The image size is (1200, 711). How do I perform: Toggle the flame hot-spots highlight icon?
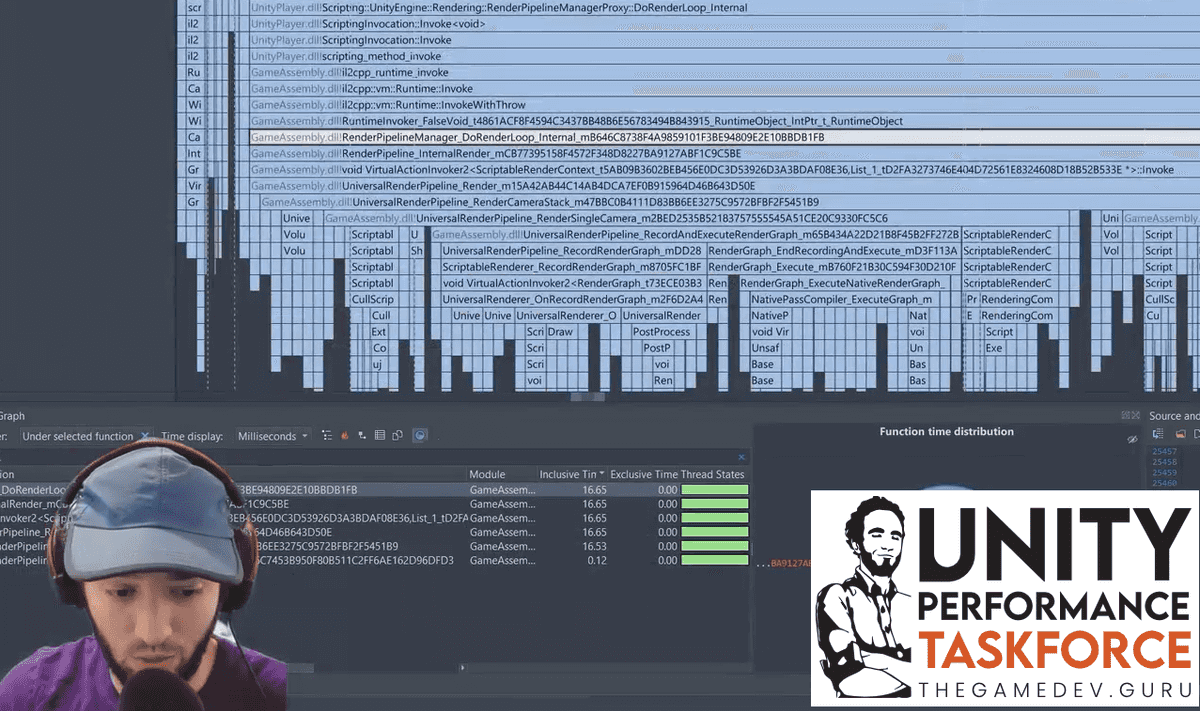point(343,434)
